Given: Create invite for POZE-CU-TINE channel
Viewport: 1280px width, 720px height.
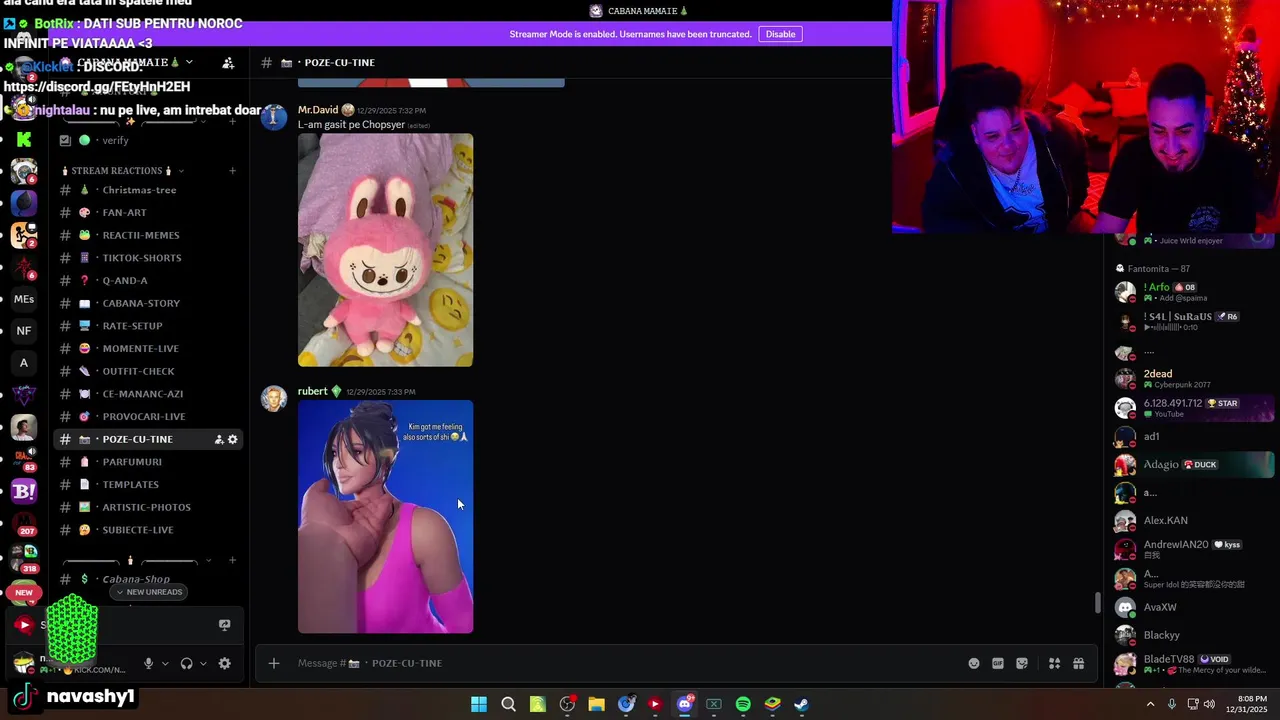Looking at the screenshot, I should (218, 439).
